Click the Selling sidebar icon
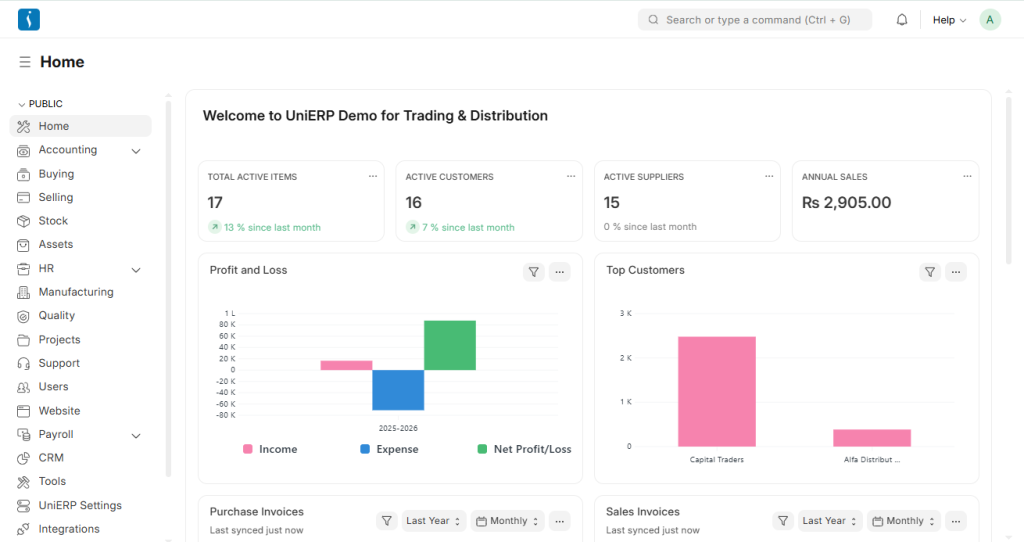The width and height of the screenshot is (1024, 542). pos(24,198)
